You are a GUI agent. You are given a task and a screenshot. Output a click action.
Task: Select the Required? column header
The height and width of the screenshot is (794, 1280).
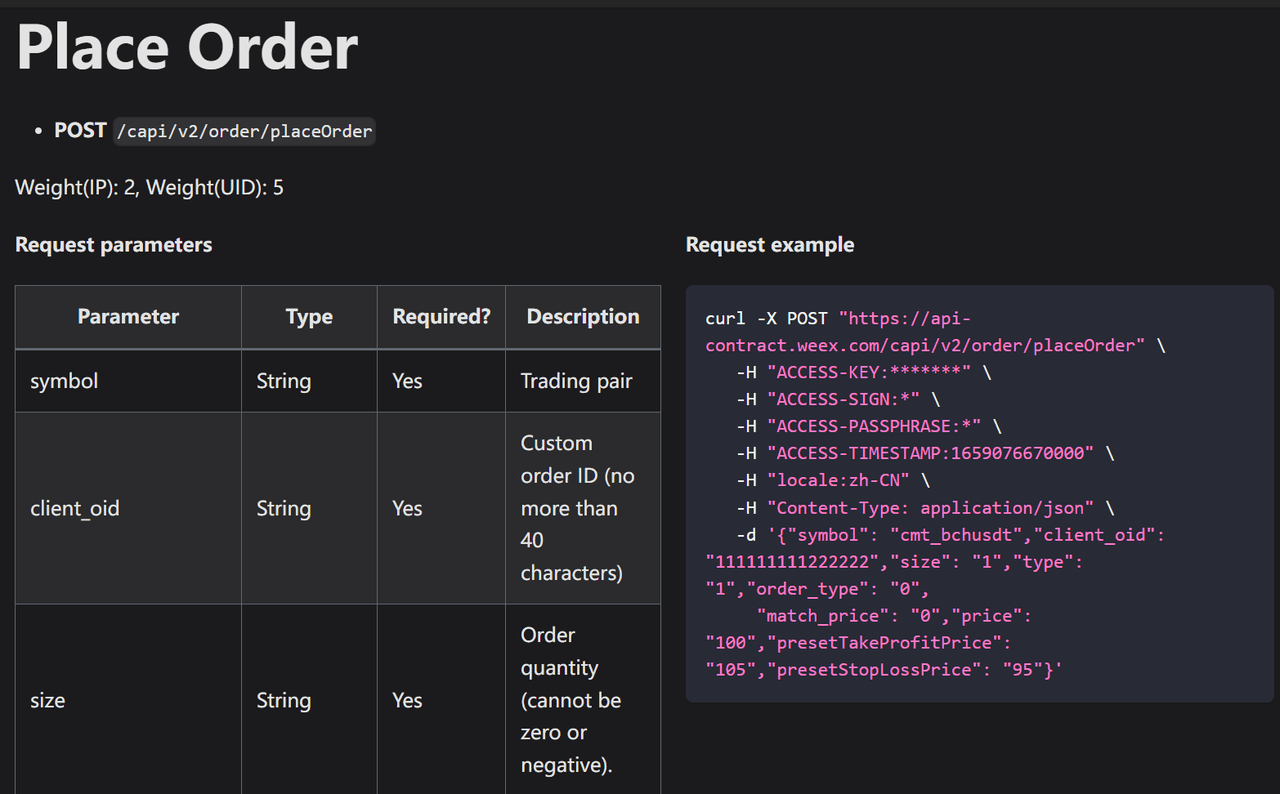441,316
